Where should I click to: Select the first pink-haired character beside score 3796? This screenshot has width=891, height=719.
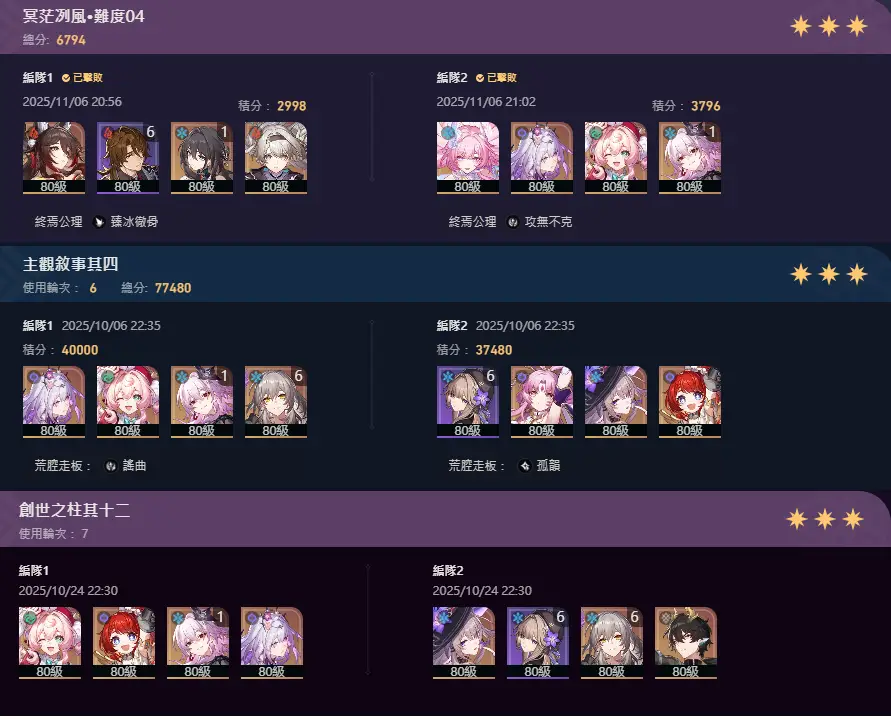(x=468, y=158)
